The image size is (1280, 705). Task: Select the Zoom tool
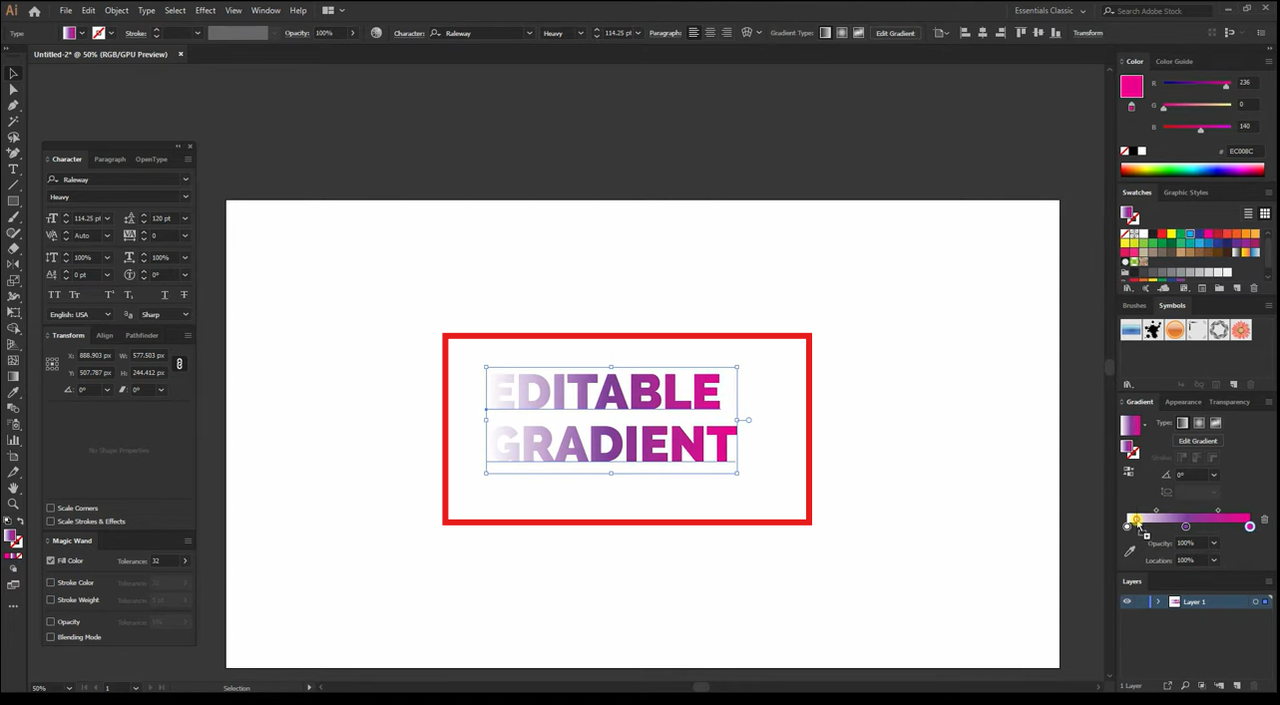pyautogui.click(x=13, y=504)
